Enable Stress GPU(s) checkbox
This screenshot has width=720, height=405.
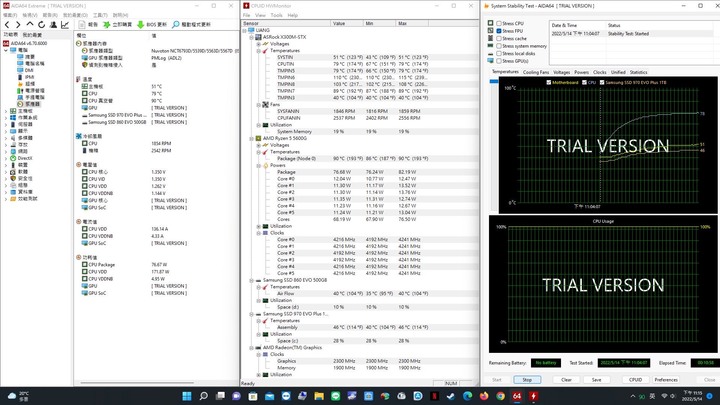click(x=499, y=61)
